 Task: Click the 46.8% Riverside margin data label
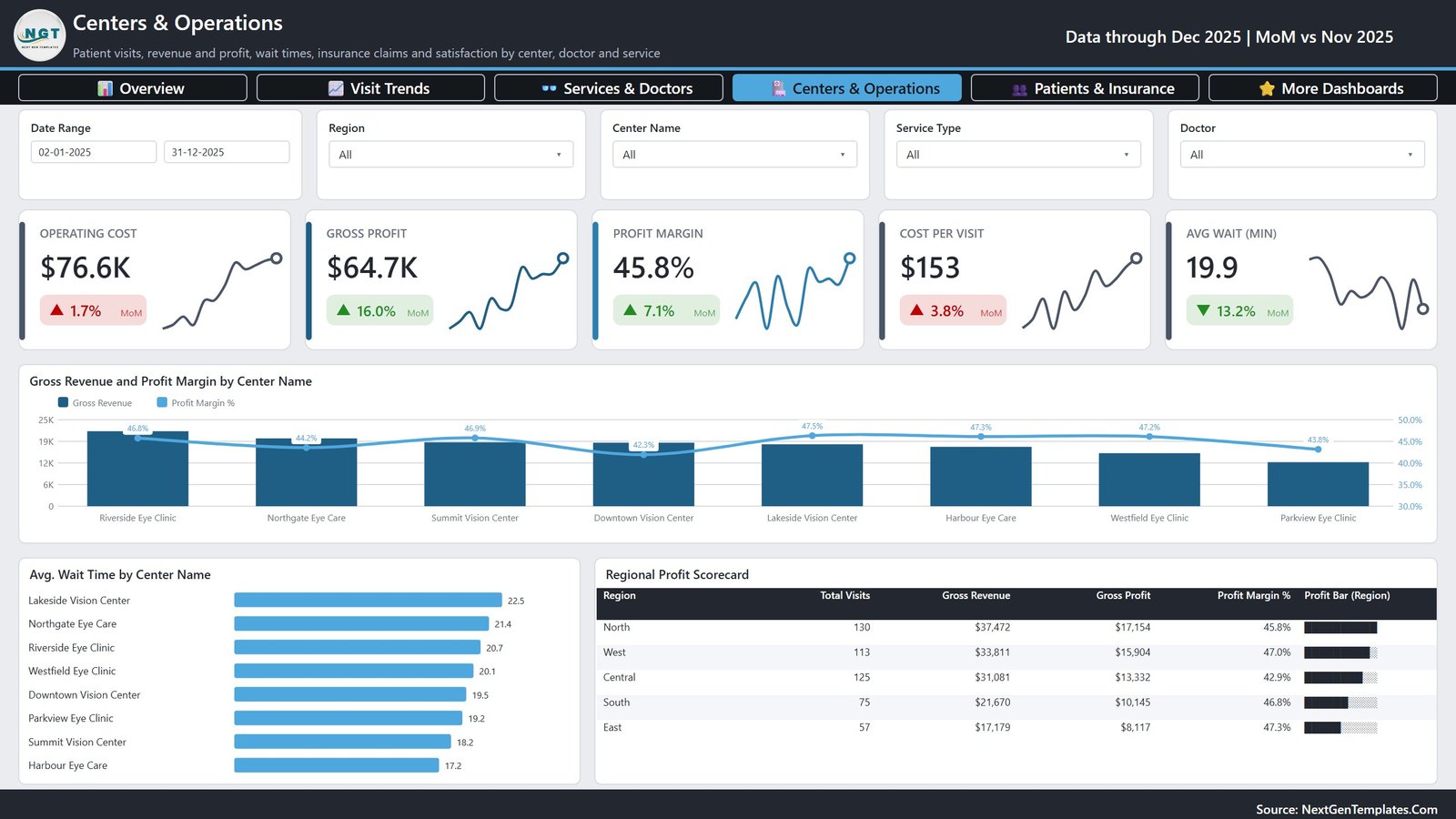tap(137, 428)
